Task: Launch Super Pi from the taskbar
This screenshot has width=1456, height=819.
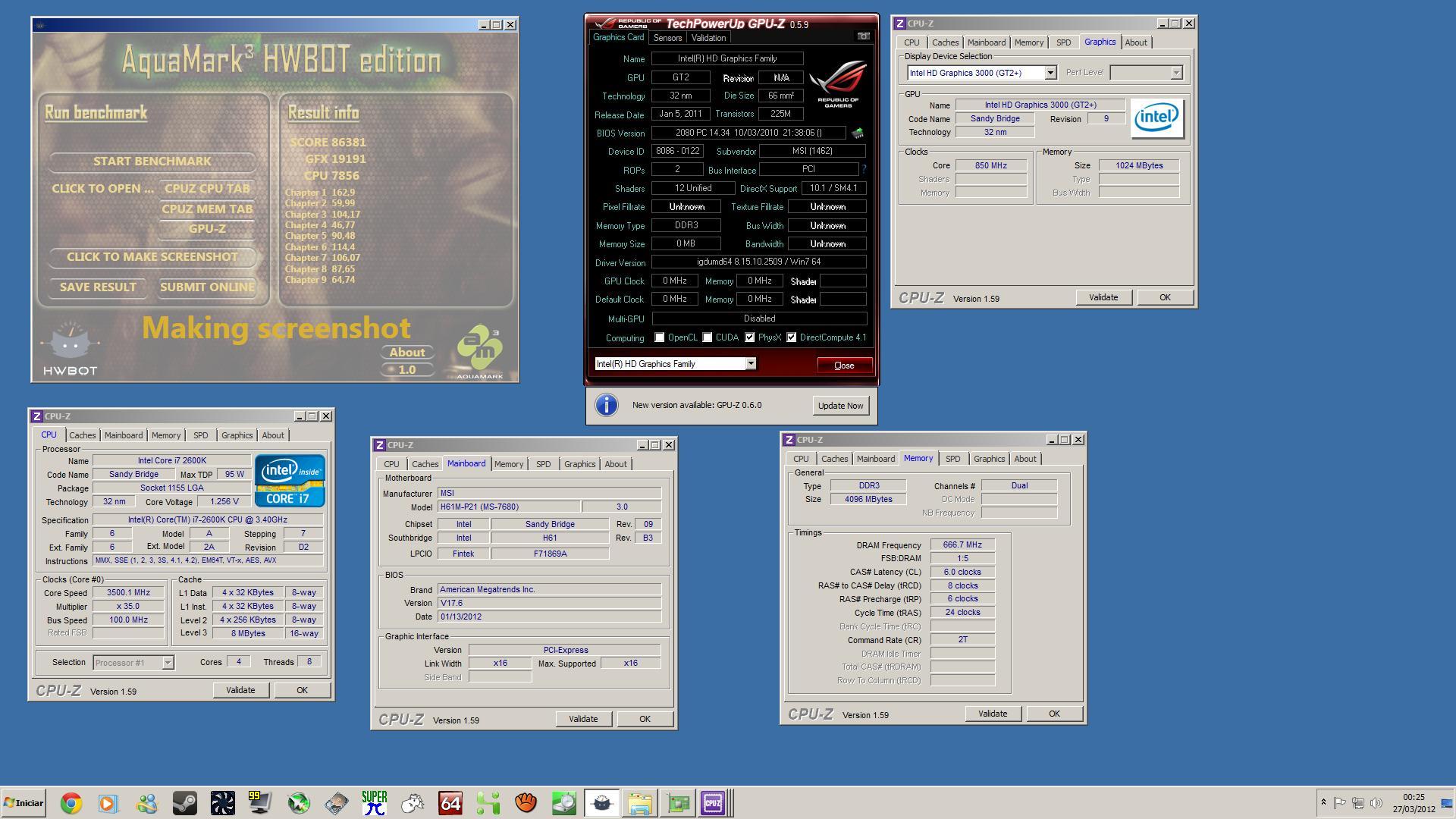Action: click(375, 803)
